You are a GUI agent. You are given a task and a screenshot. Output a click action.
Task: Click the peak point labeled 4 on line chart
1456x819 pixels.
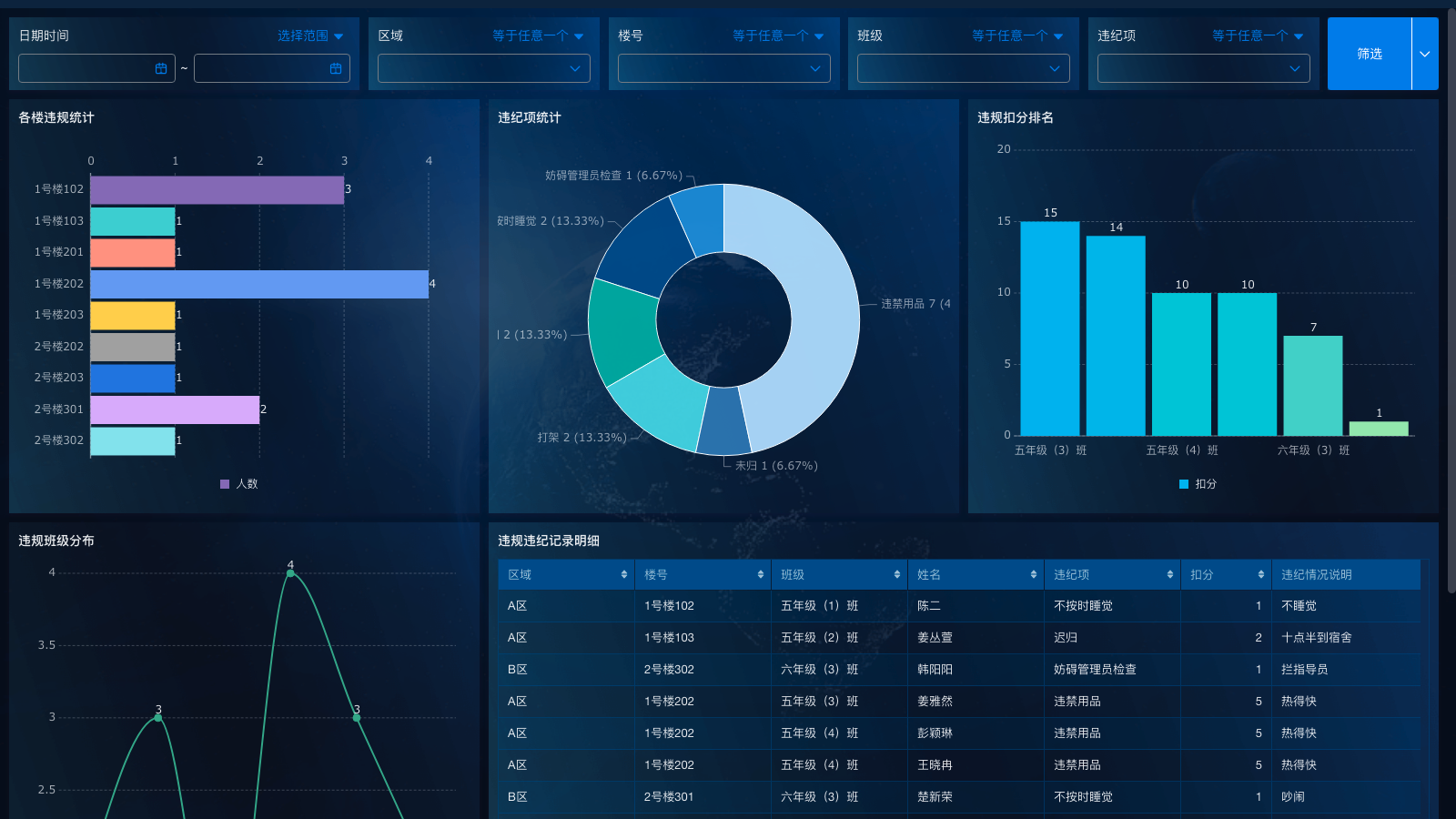(x=290, y=573)
